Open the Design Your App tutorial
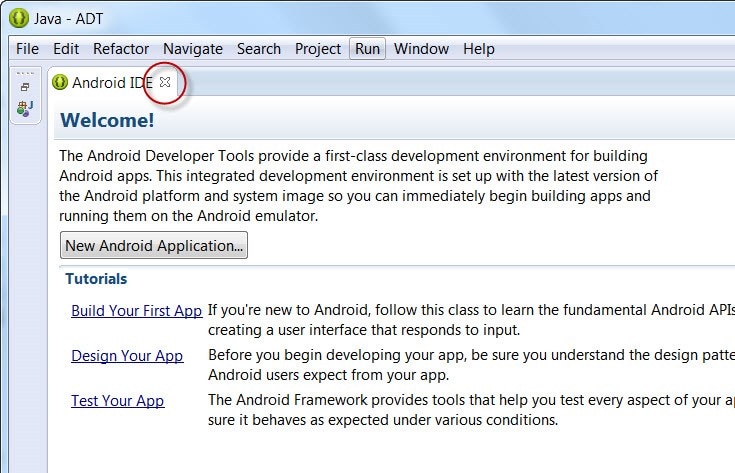The height and width of the screenshot is (473, 735). 127,356
